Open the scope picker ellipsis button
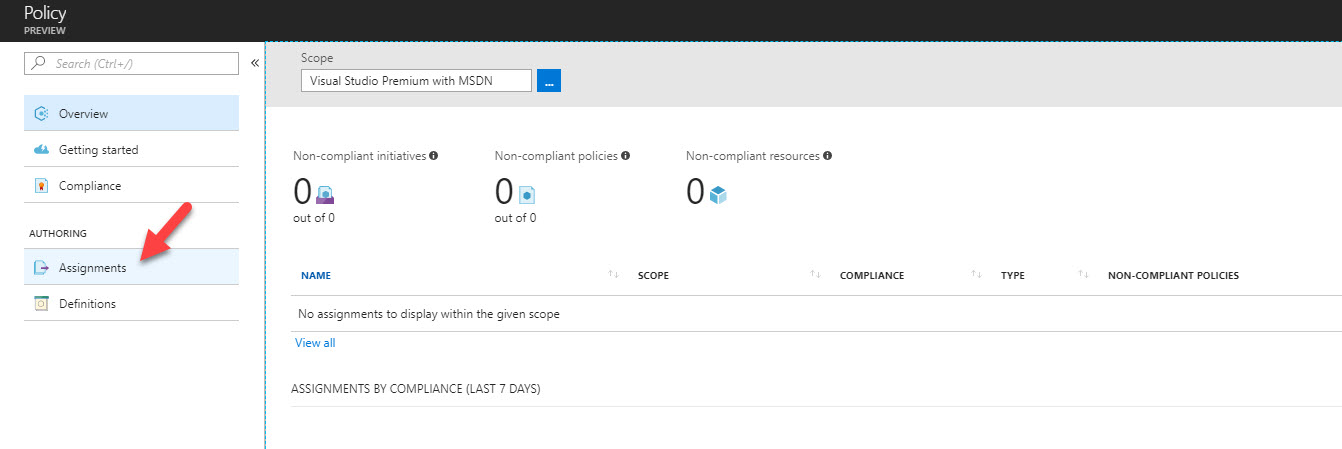This screenshot has height=449, width=1342. [549, 81]
